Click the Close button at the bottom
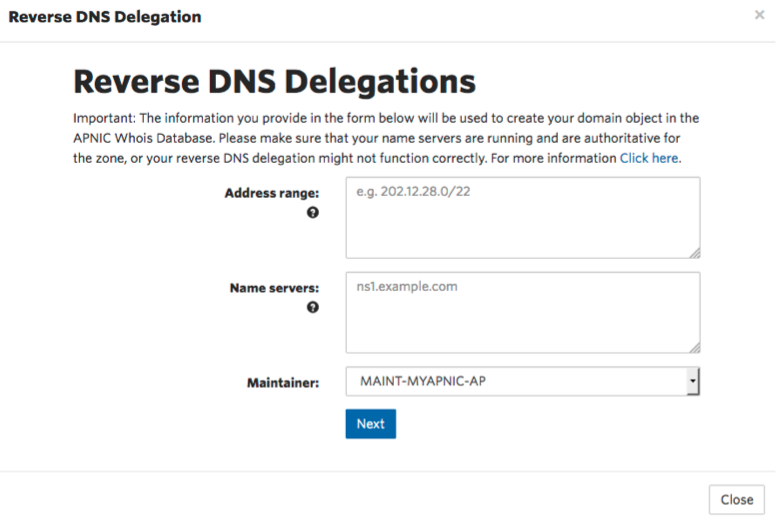The height and width of the screenshot is (522, 776). [736, 500]
